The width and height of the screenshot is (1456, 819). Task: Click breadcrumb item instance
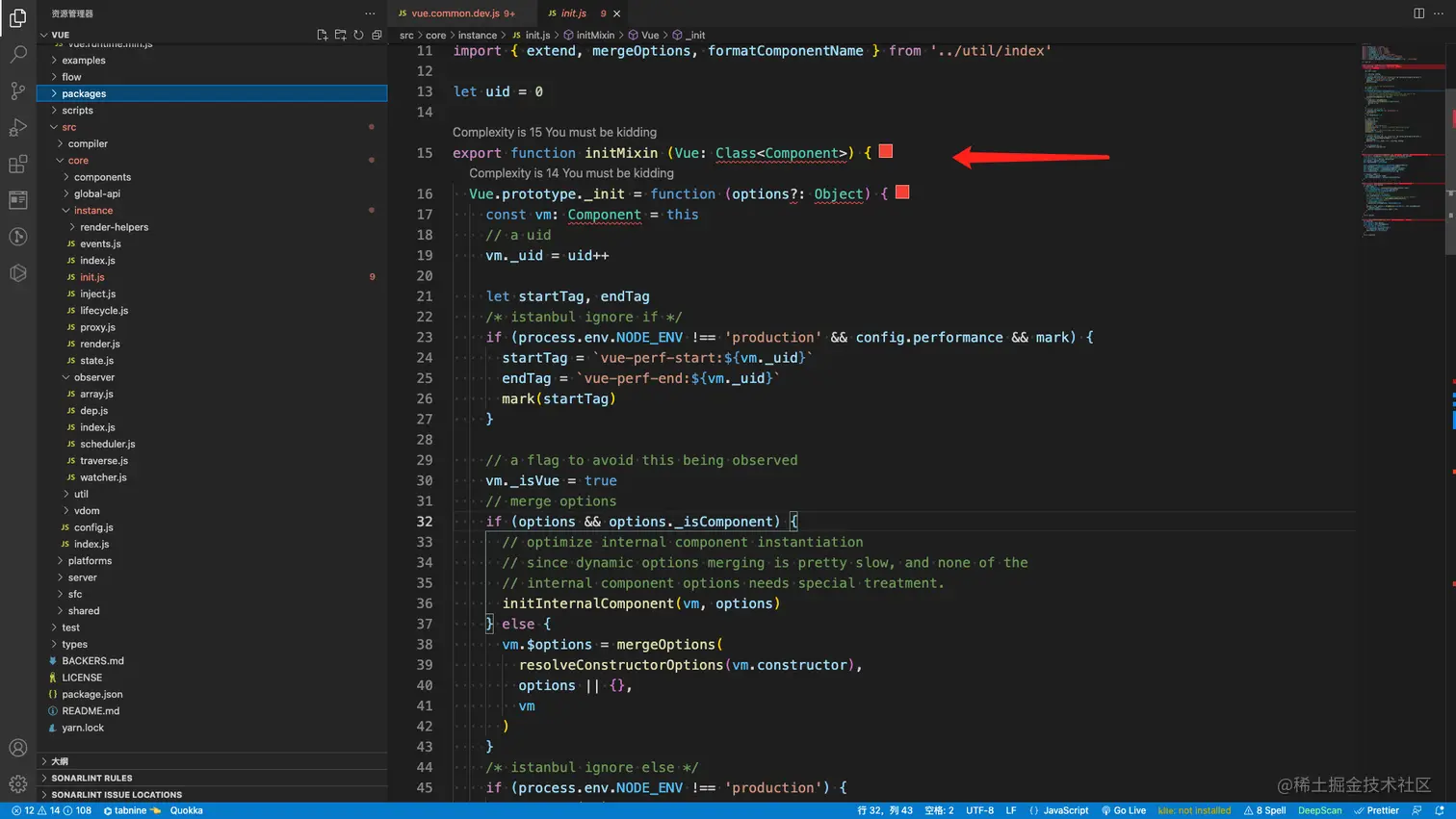click(x=478, y=35)
